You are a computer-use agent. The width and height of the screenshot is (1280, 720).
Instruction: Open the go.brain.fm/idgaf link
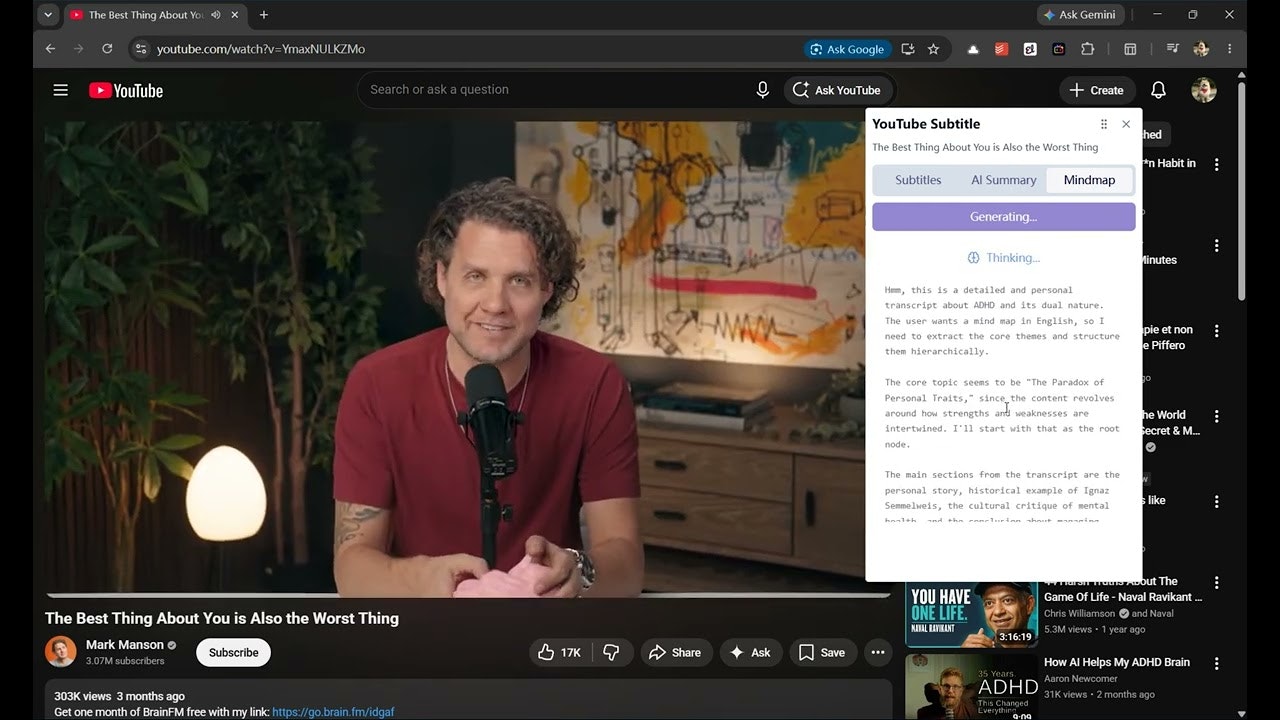click(334, 712)
